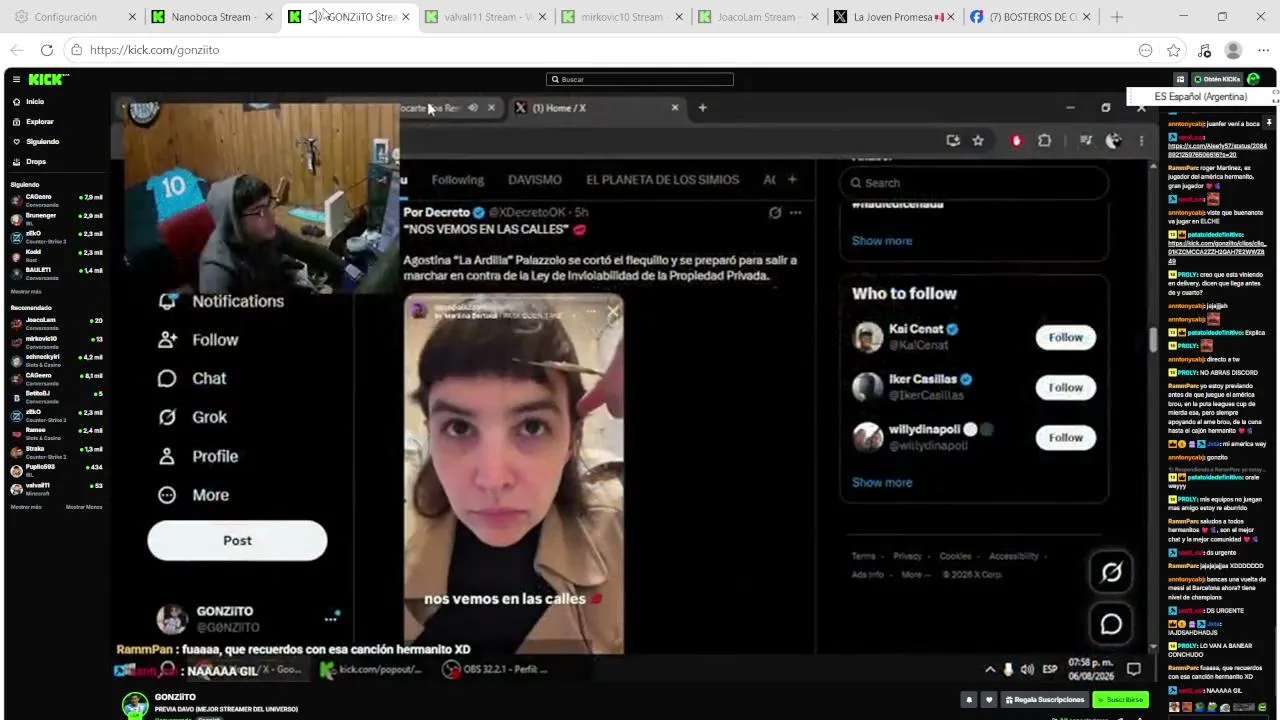The image size is (1280, 720).
Task: Open the browser profile icon
Action: point(1233,50)
